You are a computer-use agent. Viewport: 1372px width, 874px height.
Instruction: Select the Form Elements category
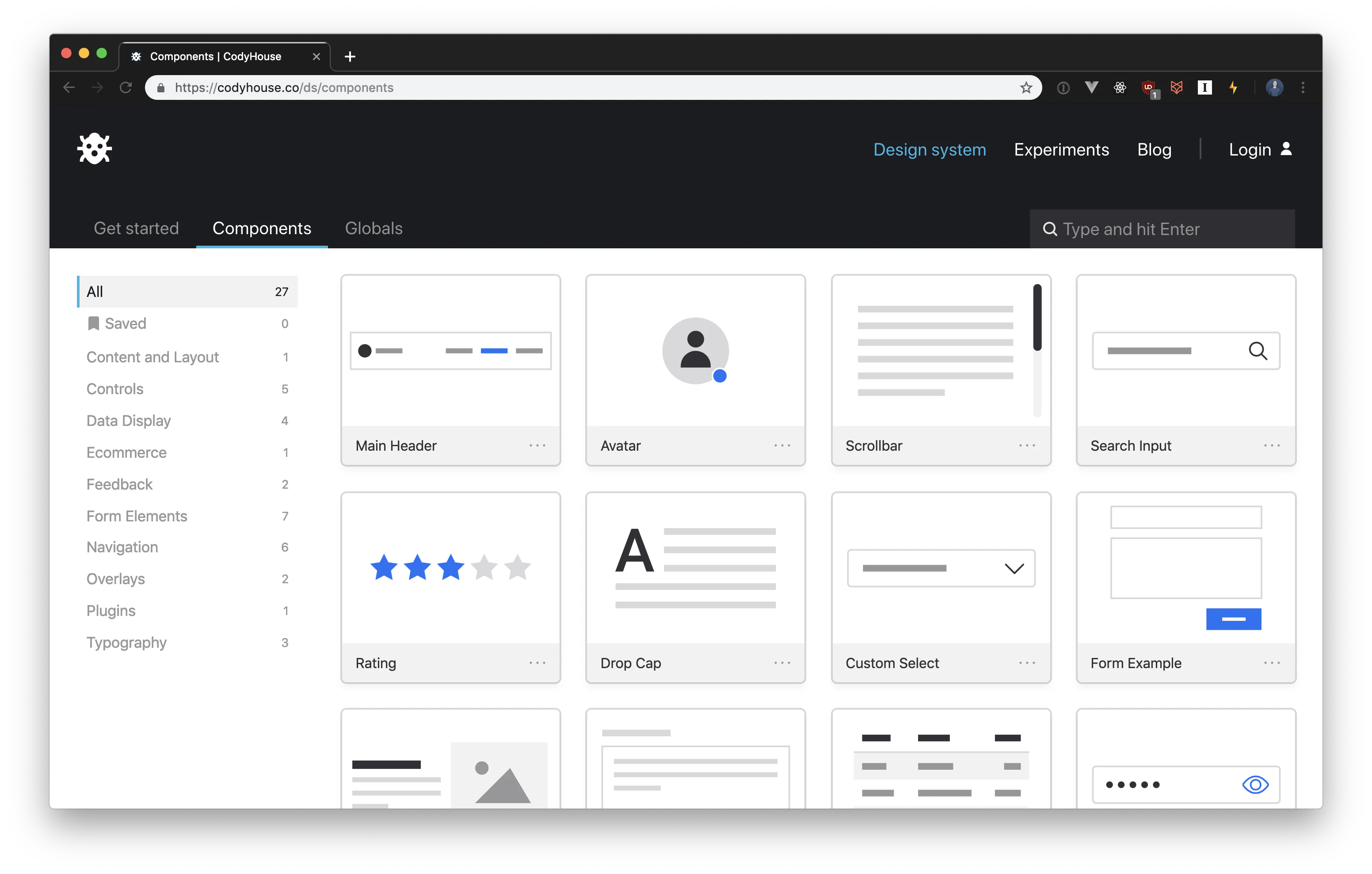pyautogui.click(x=137, y=516)
